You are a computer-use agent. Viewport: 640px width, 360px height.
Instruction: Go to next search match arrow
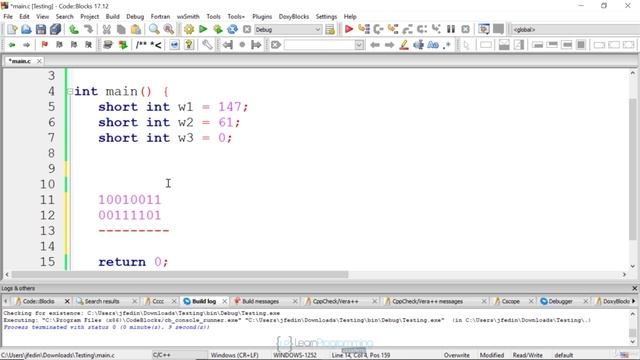tap(389, 45)
